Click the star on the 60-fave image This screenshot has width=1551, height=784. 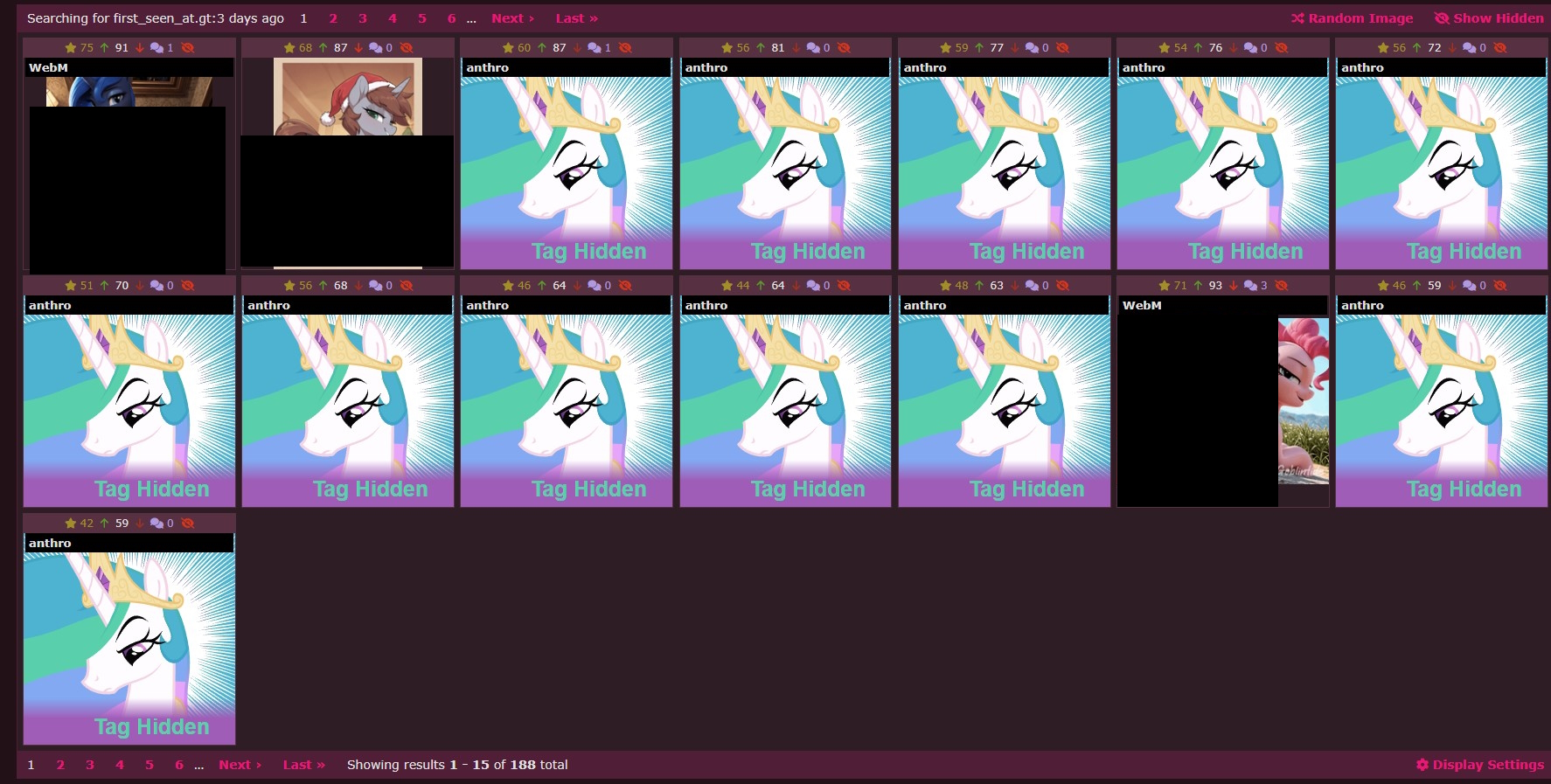[x=508, y=48]
